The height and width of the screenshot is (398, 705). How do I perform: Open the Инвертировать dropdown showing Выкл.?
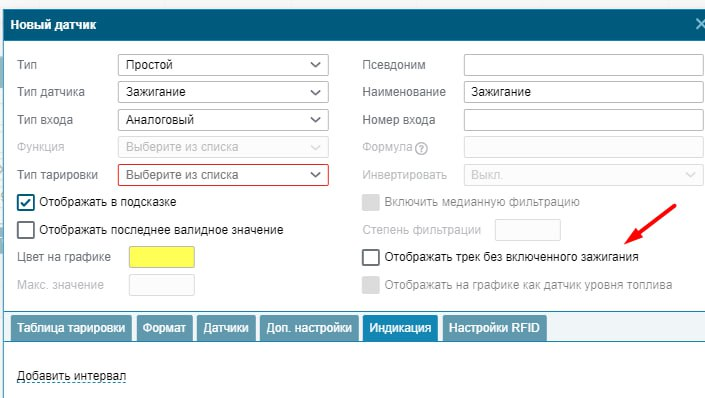[583, 175]
